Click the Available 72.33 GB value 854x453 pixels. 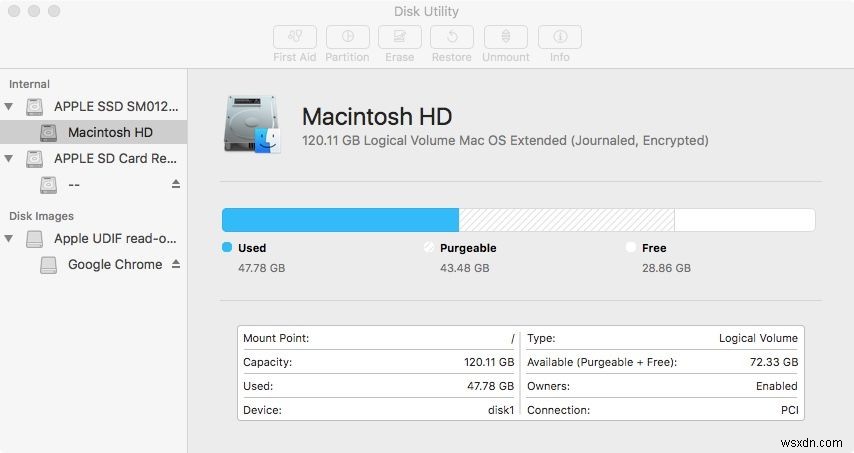click(x=774, y=362)
